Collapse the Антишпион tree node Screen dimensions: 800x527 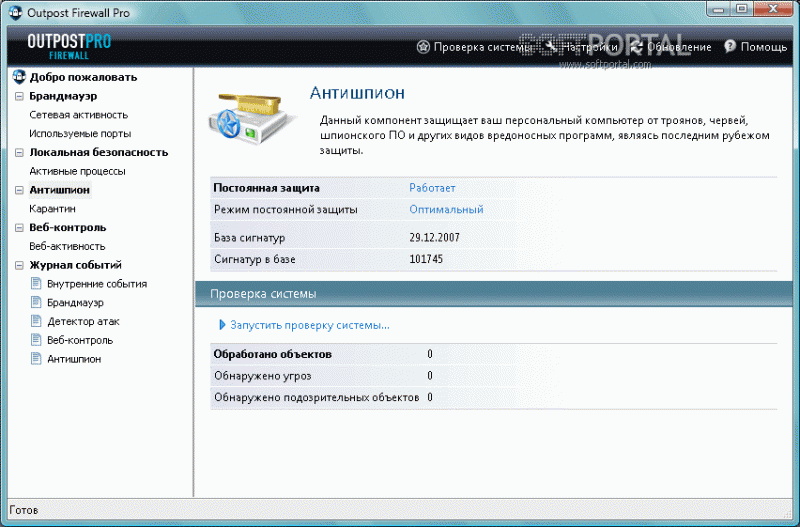tap(19, 190)
